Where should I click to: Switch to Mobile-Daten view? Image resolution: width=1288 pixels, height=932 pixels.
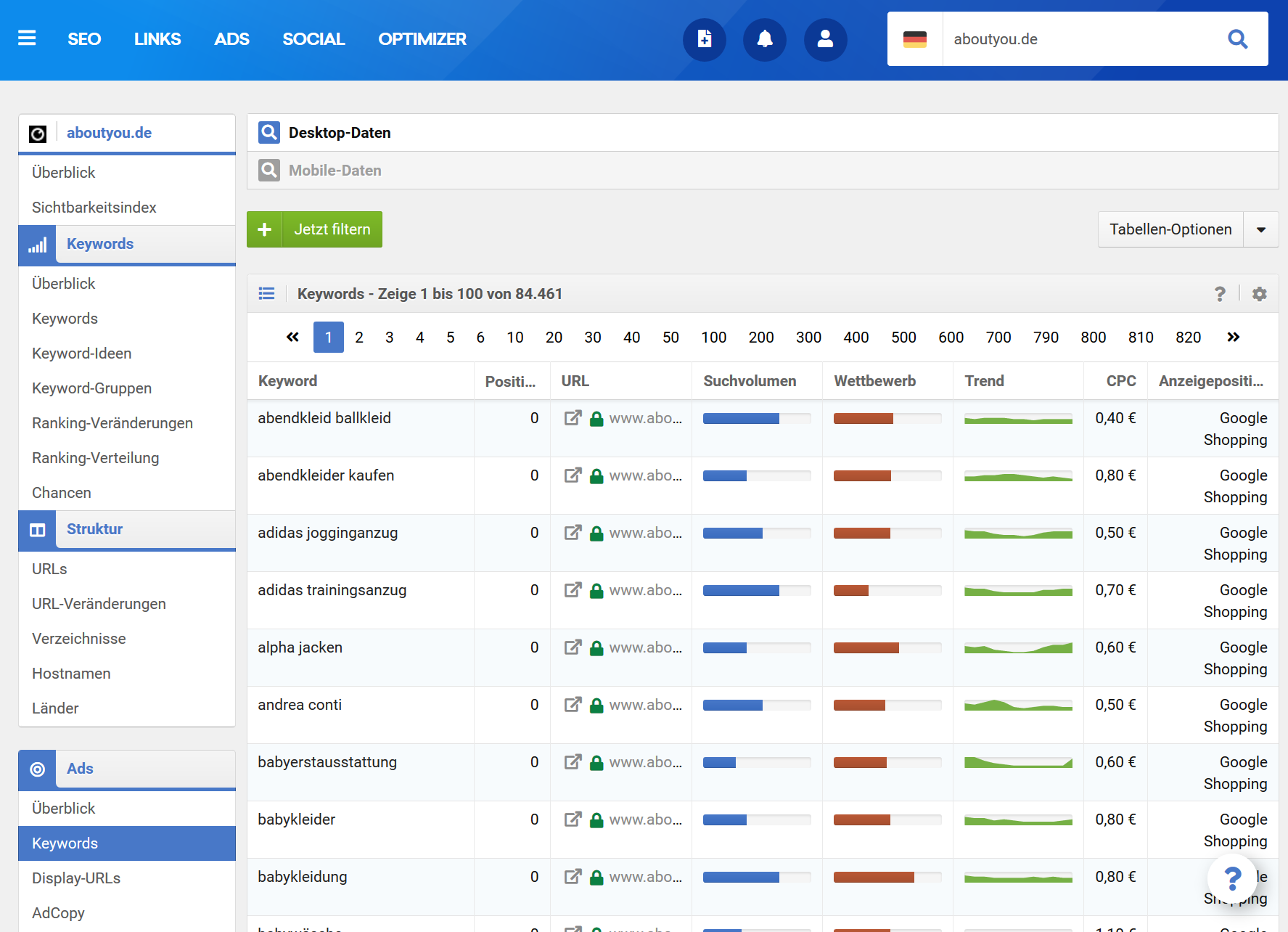coord(335,171)
